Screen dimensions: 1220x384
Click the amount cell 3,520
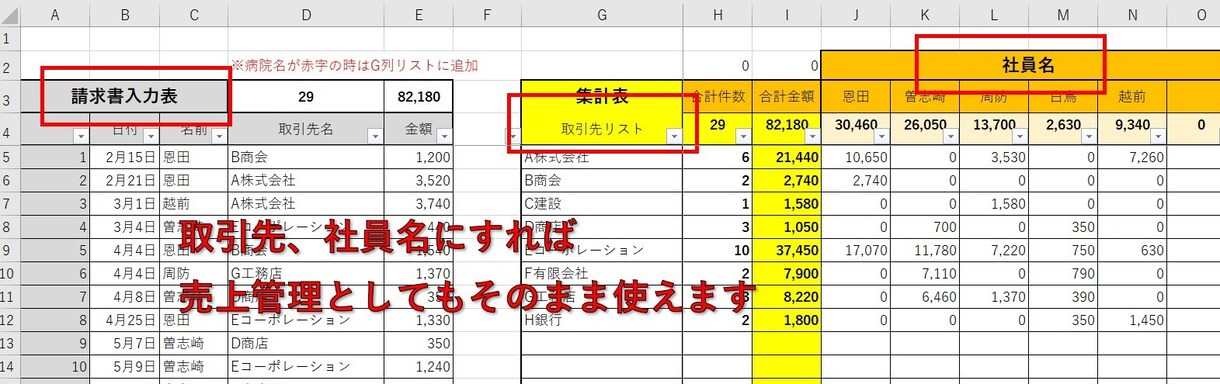(418, 180)
